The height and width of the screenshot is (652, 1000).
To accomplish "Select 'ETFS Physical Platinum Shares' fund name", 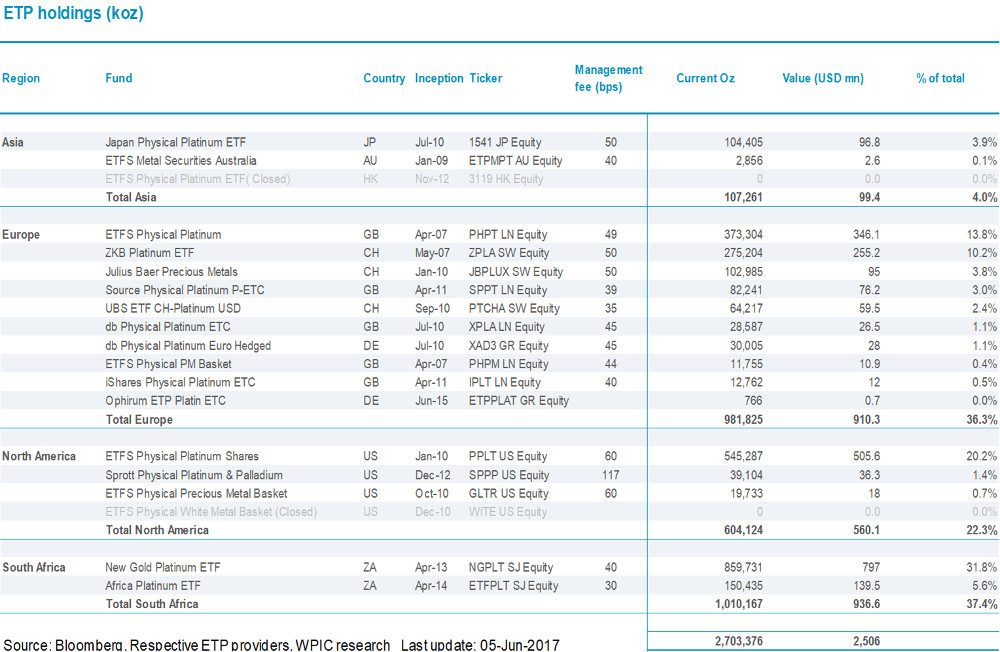I will [x=182, y=457].
